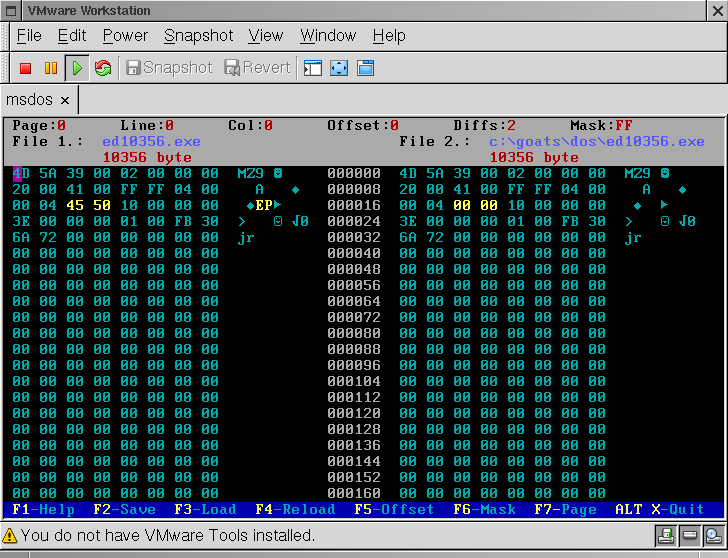Pause the VM with the suspend icon
Image resolution: width=728 pixels, height=558 pixels.
point(51,68)
